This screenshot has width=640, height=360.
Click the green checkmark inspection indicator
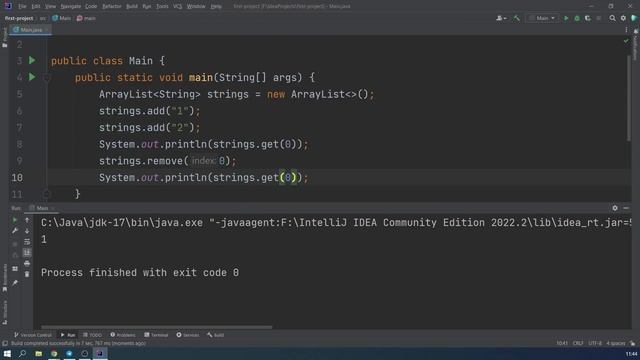click(626, 41)
